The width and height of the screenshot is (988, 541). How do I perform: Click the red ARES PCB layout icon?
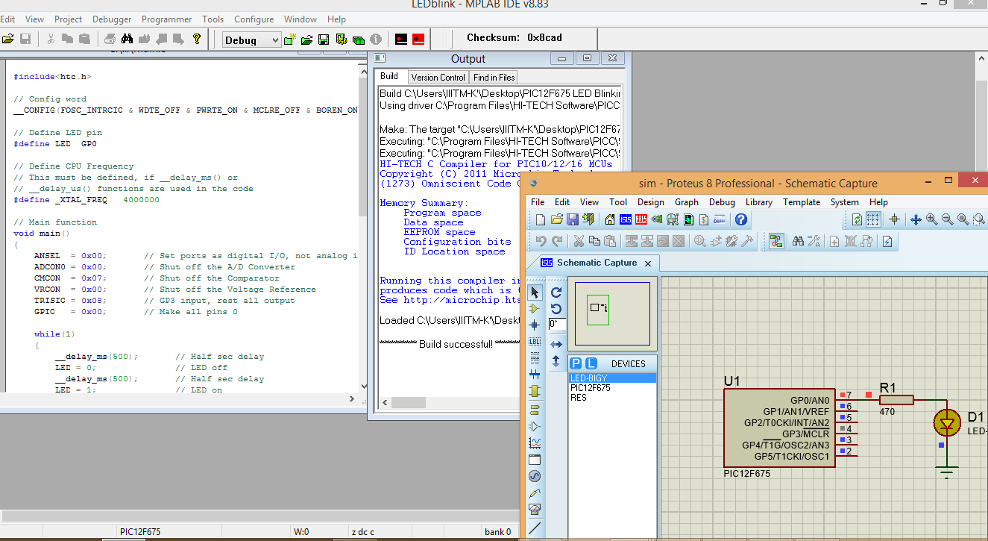641,220
